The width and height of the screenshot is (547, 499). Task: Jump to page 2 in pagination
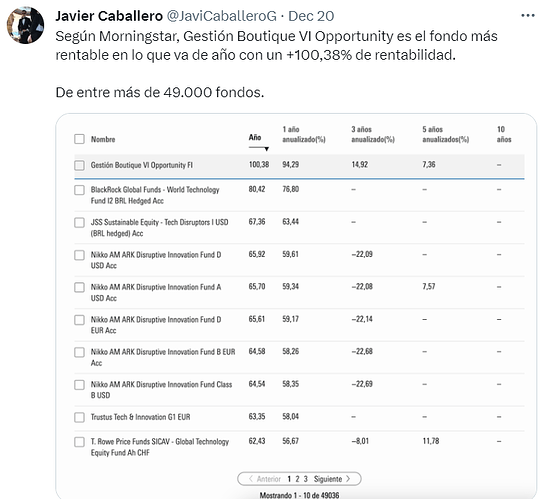[297, 479]
